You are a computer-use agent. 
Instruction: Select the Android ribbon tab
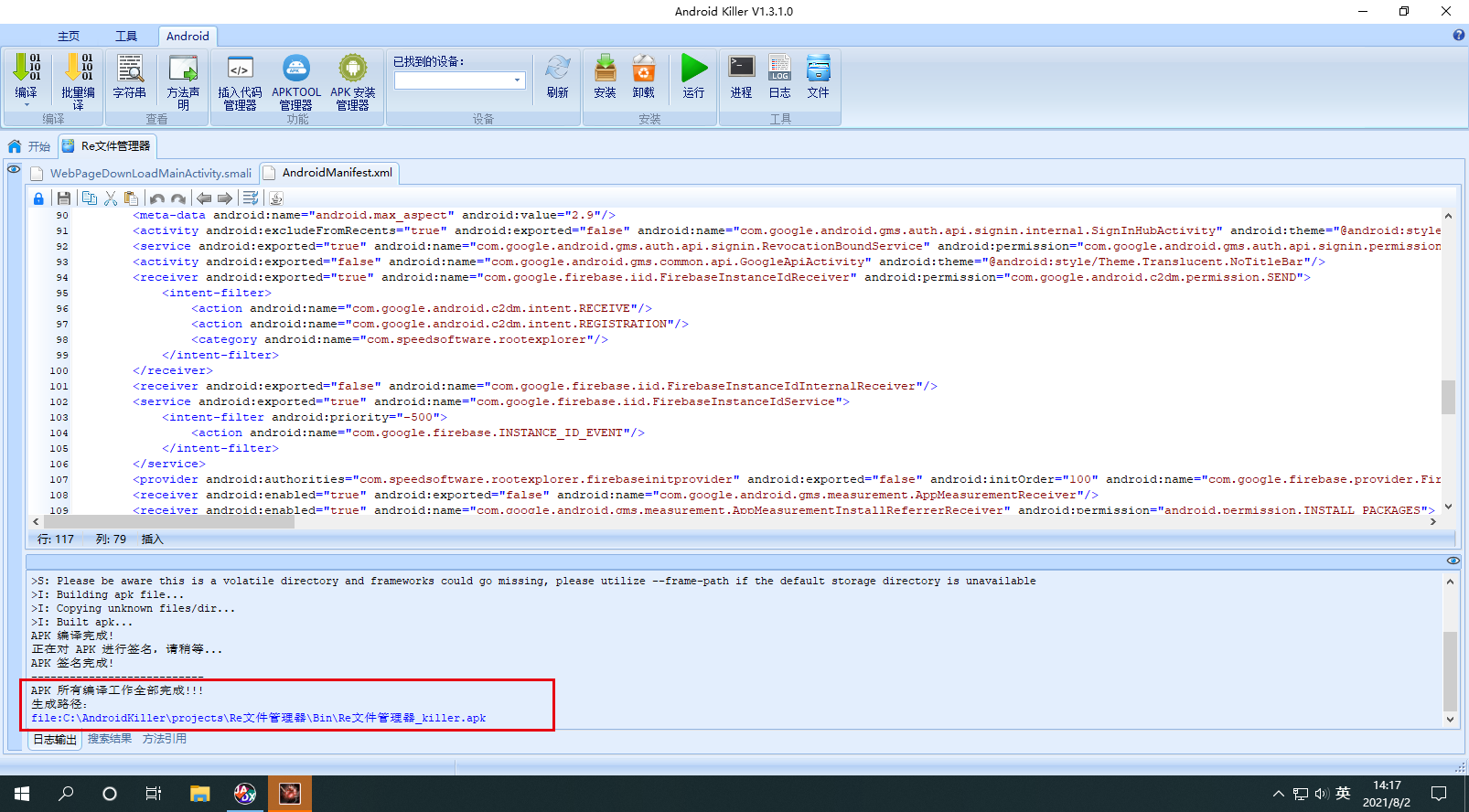[x=188, y=37]
